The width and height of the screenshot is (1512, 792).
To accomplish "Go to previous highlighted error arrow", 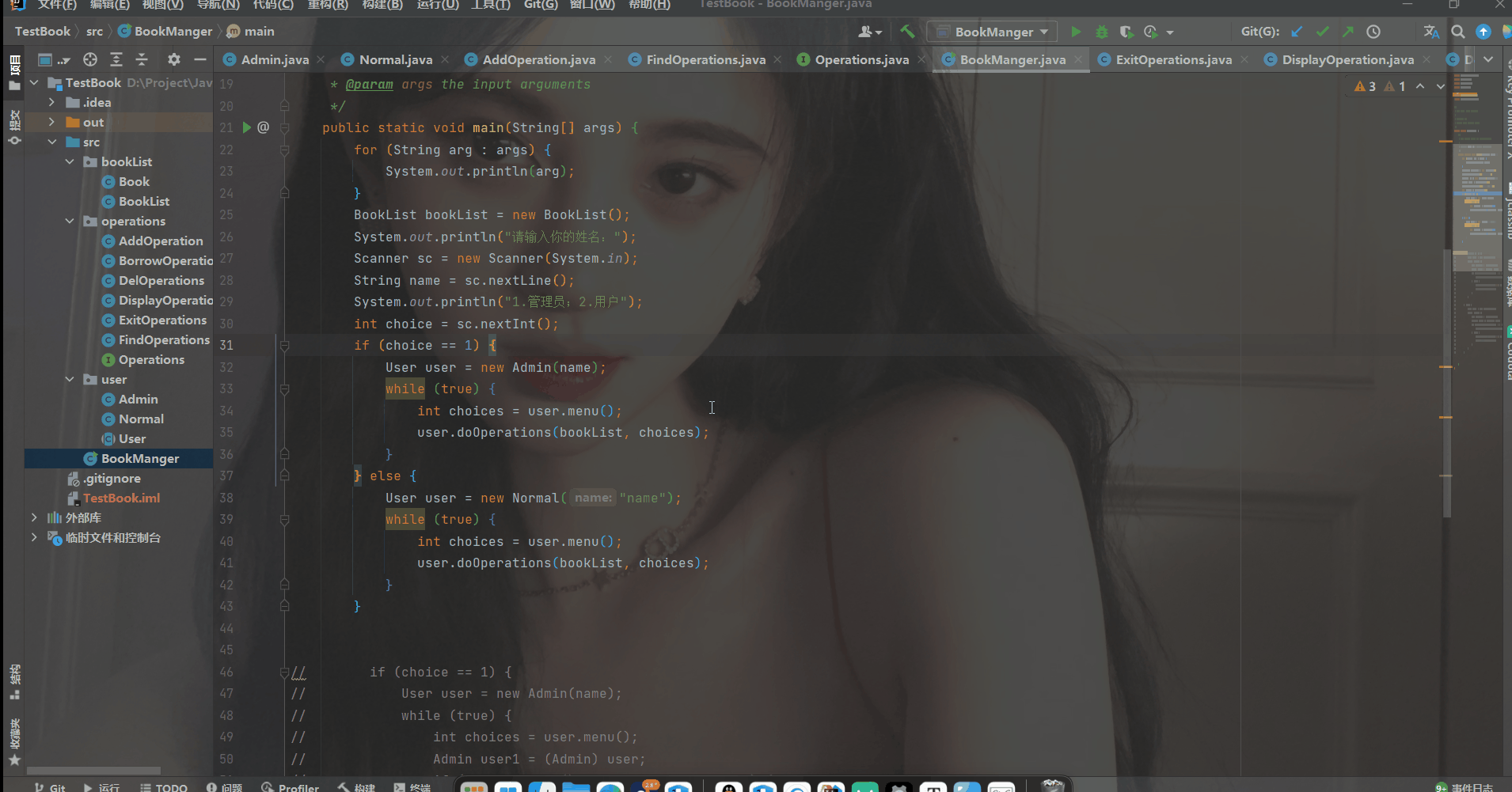I will [x=1420, y=86].
